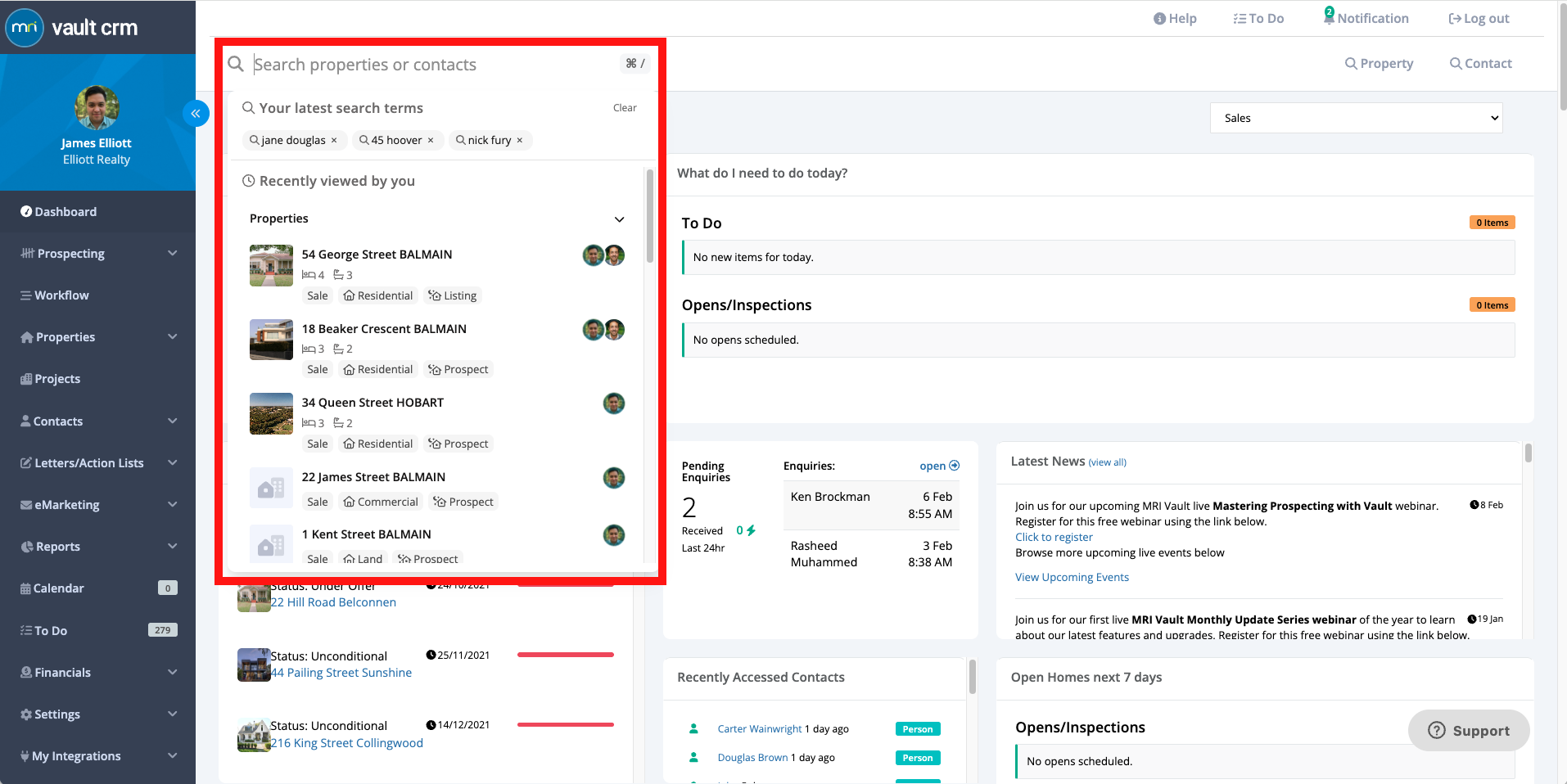1567x784 pixels.
Task: Open the Help page
Action: [1175, 19]
